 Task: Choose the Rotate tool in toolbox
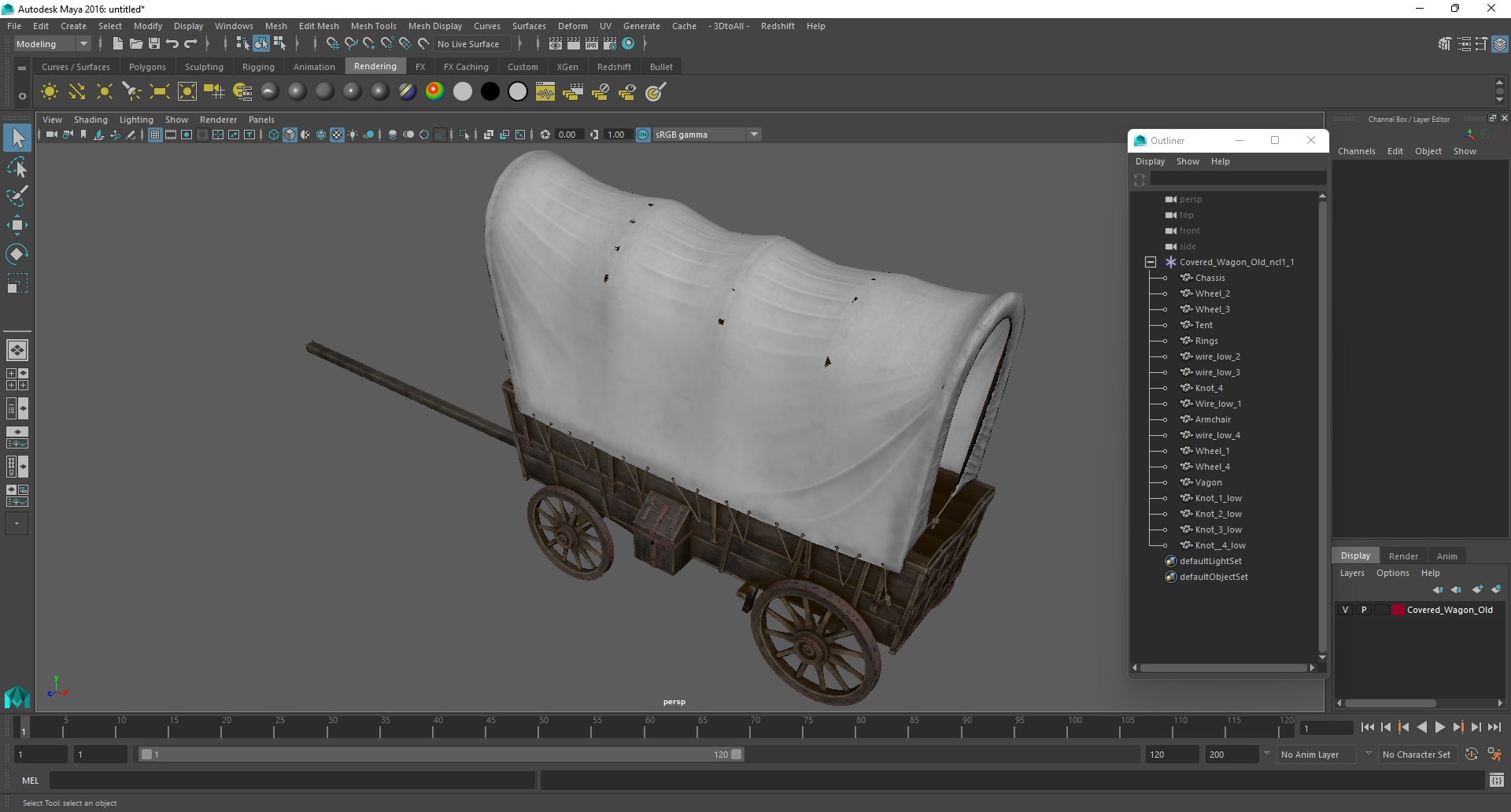pos(17,253)
